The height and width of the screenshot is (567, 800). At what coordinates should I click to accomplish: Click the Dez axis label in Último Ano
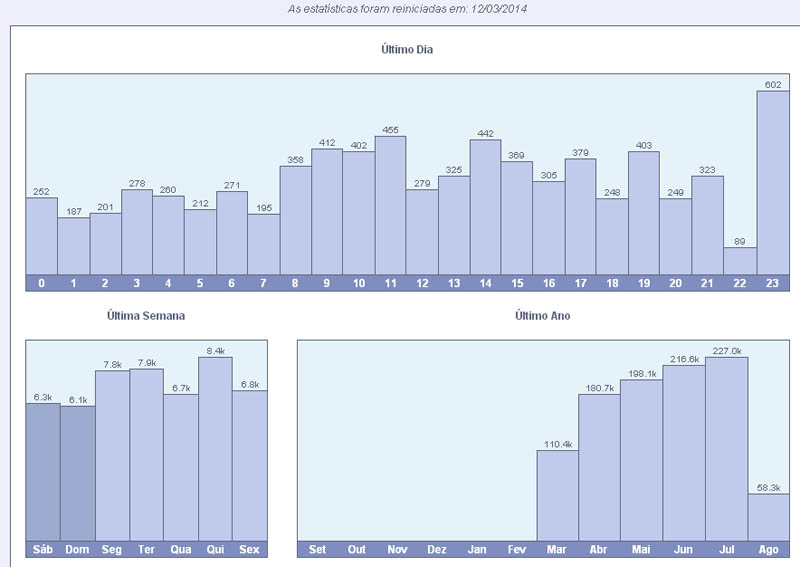point(437,550)
